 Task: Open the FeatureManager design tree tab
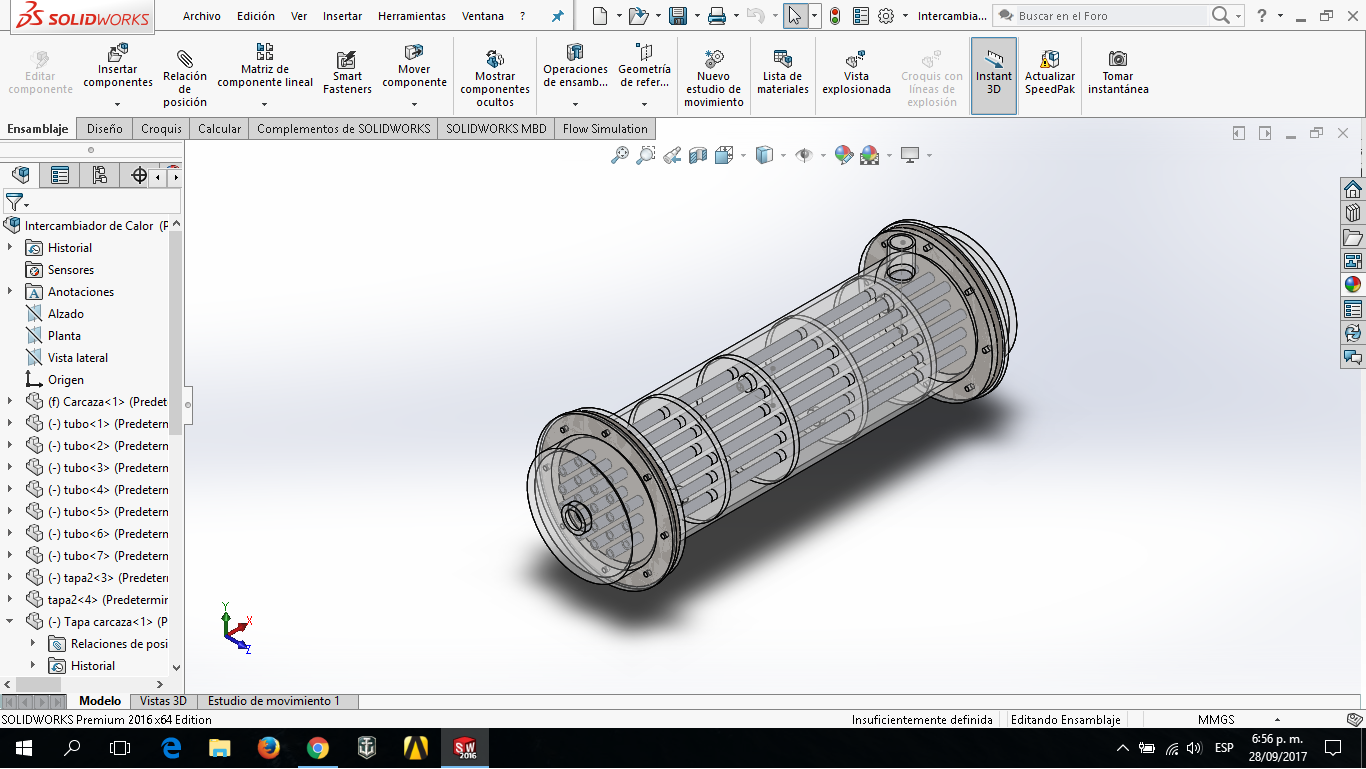(x=21, y=176)
